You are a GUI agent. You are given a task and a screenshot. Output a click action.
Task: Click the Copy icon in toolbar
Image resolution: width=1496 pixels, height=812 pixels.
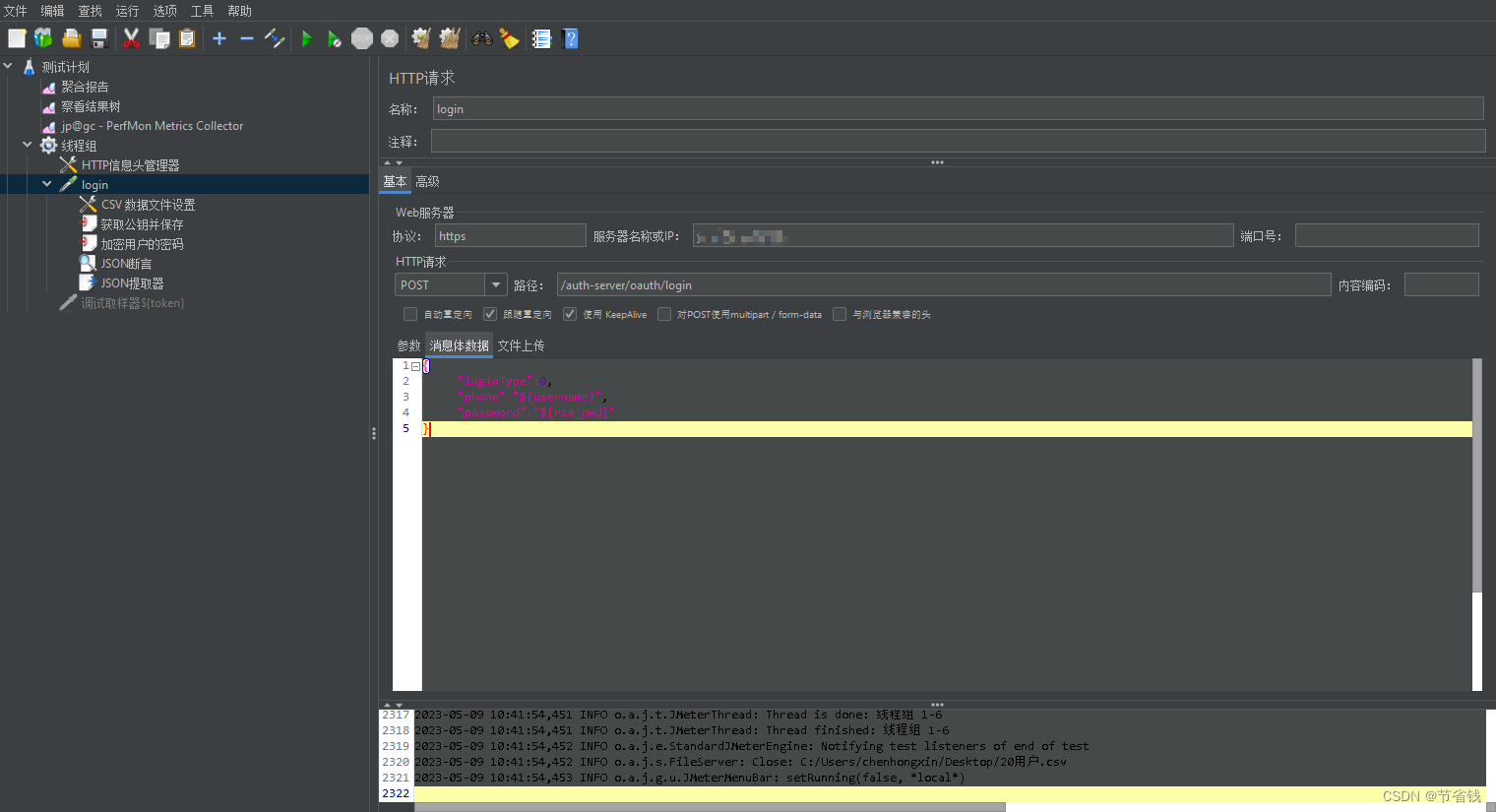click(159, 38)
